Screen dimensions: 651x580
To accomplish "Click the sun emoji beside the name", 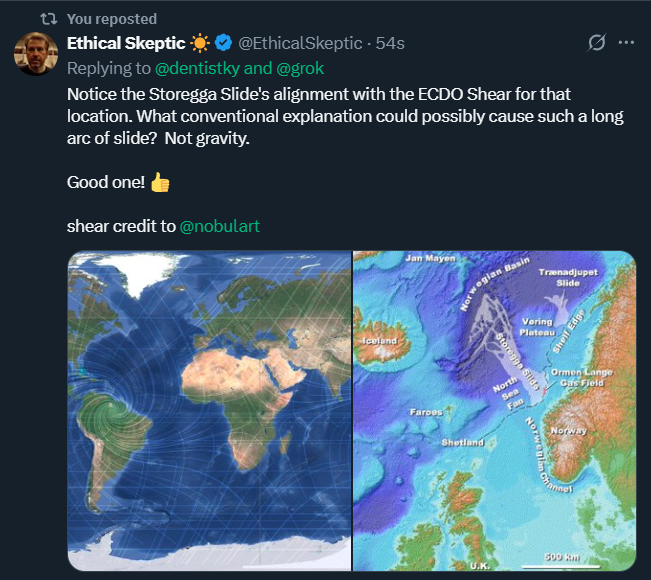I will [201, 43].
